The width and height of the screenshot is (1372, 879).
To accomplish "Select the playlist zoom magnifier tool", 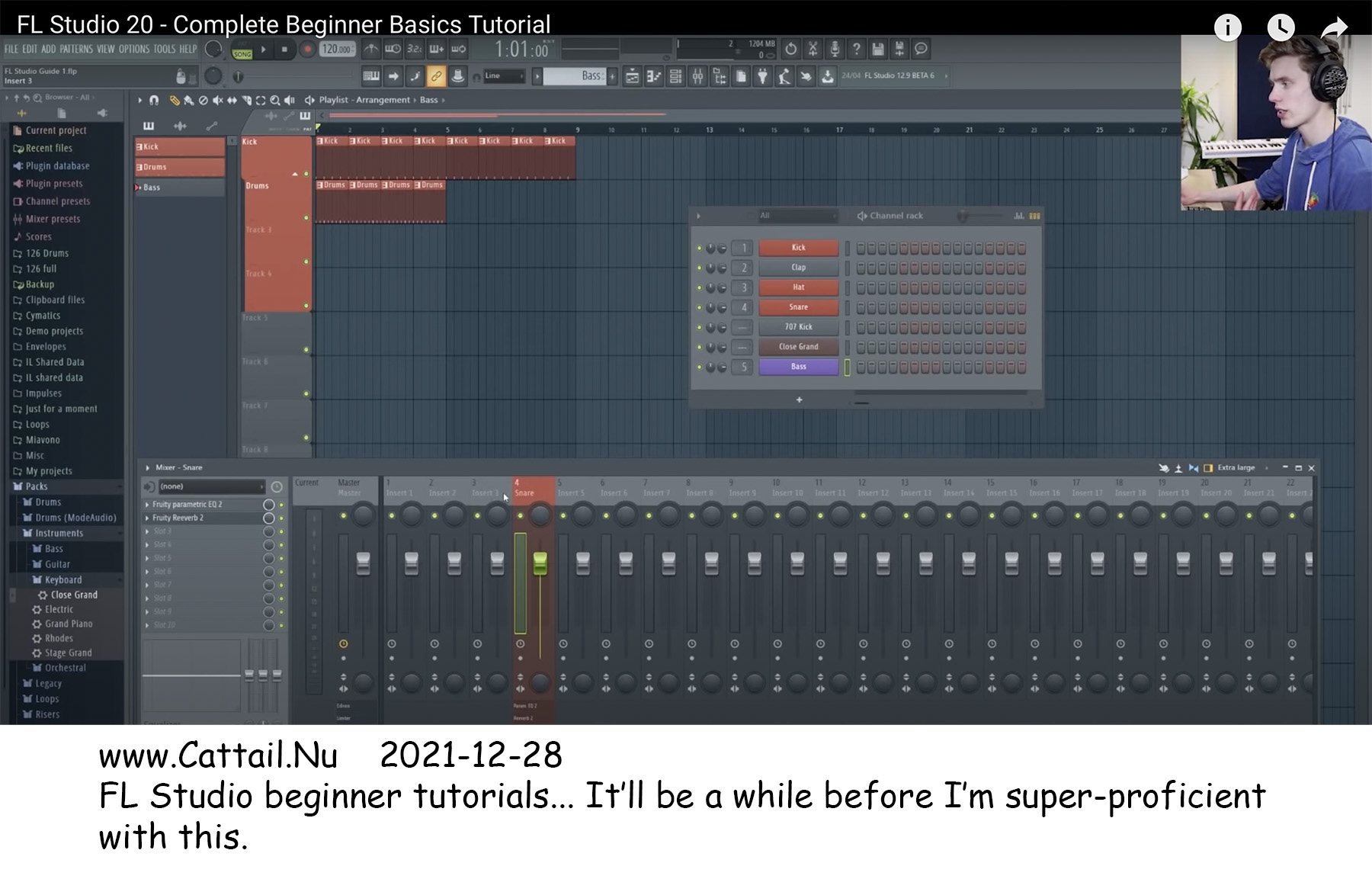I will click(x=275, y=100).
